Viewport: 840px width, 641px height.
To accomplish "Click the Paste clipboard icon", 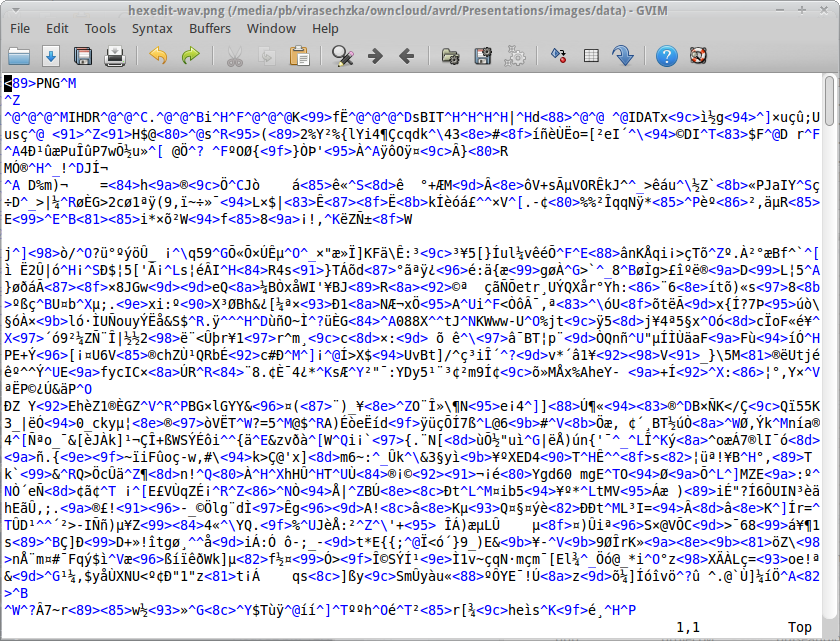I will pos(297,56).
